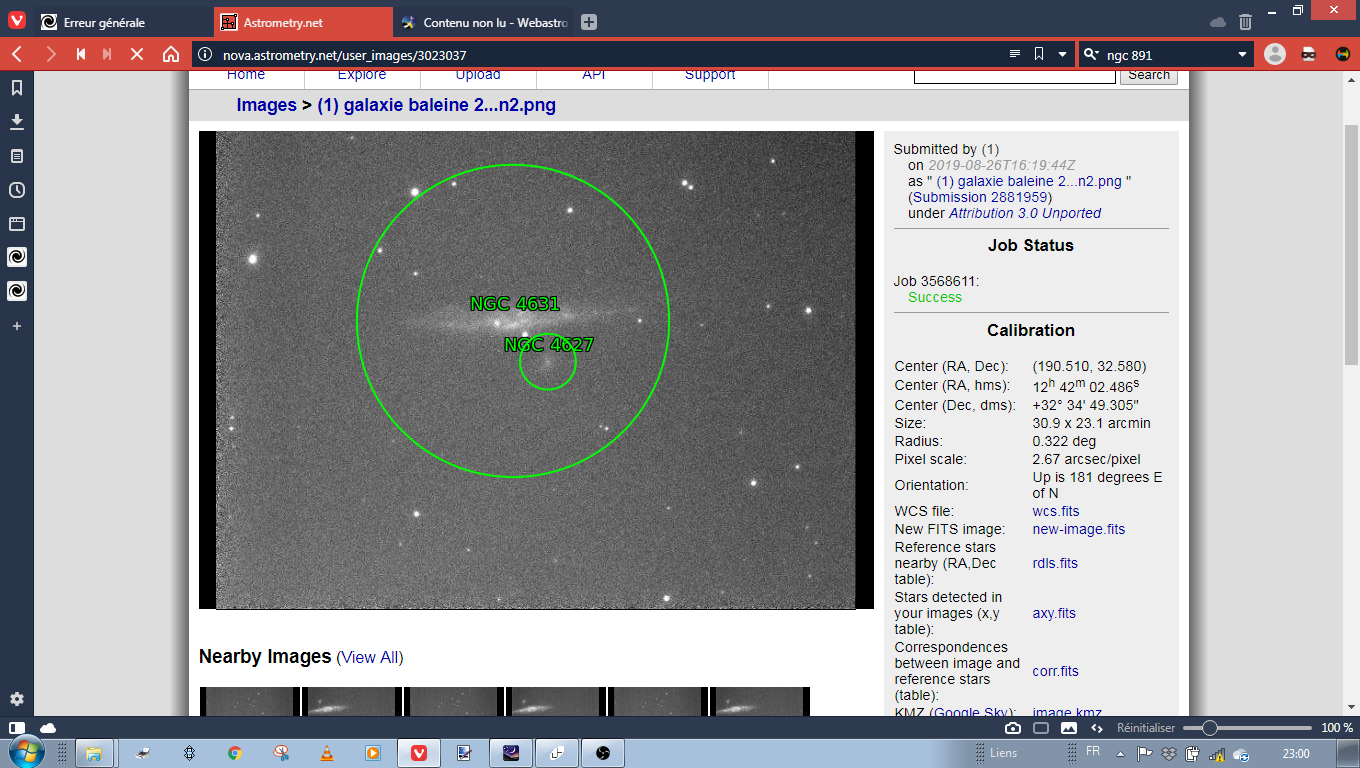Expand the address bar URL dropdown
The width and height of the screenshot is (1360, 768).
pyautogui.click(x=1062, y=54)
